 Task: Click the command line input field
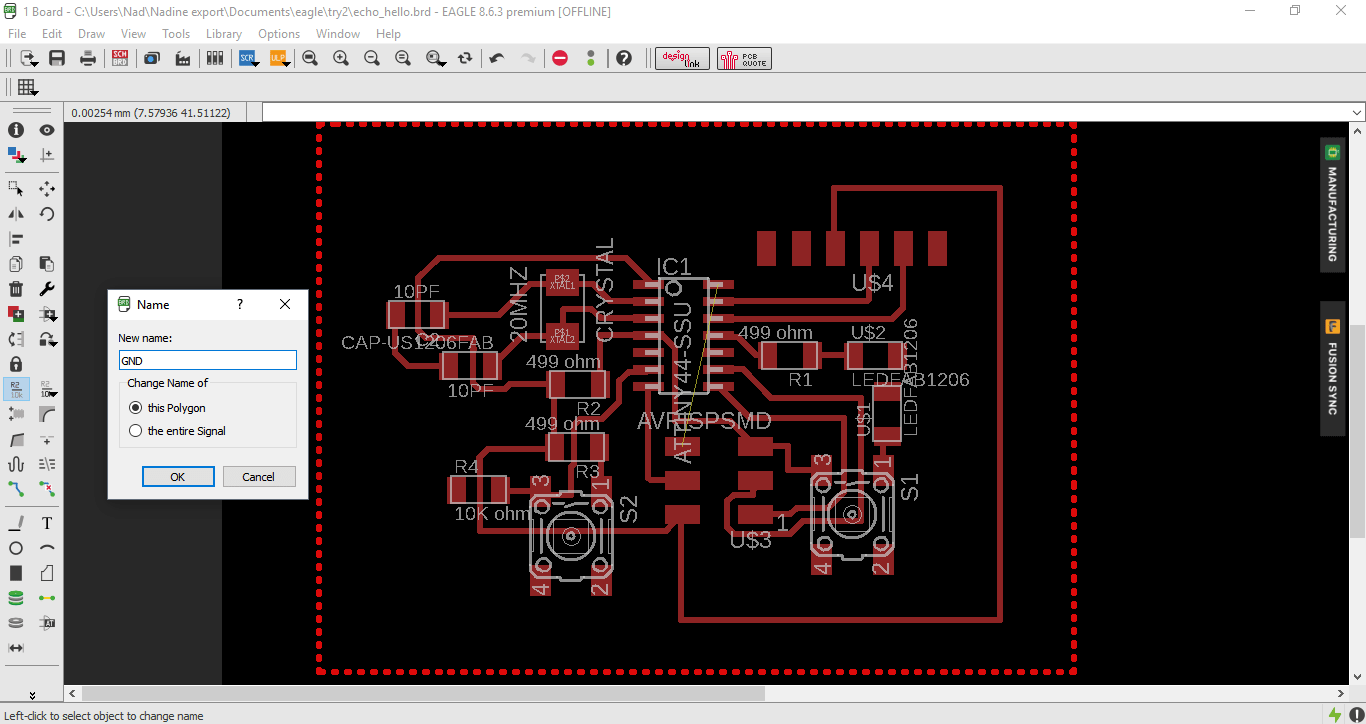pos(805,112)
